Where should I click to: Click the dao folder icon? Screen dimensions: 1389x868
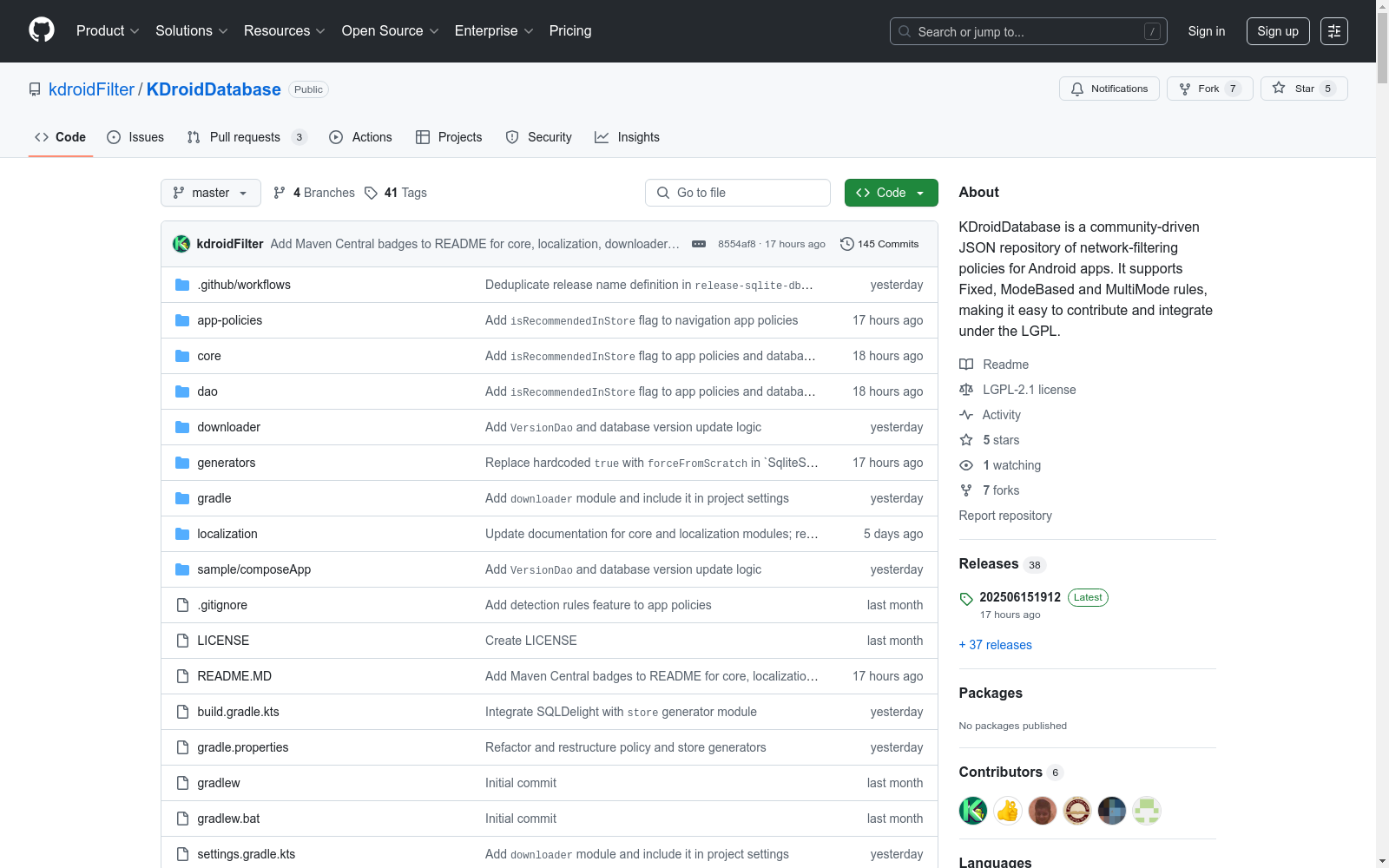coord(182,391)
